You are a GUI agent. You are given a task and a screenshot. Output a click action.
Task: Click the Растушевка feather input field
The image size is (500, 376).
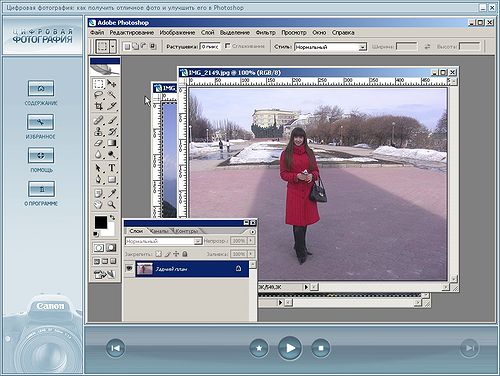coord(210,47)
